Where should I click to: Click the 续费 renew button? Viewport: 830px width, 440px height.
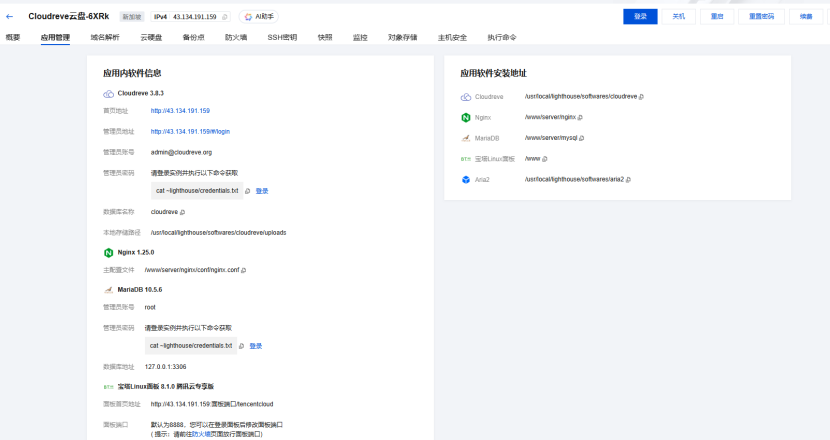tap(806, 16)
